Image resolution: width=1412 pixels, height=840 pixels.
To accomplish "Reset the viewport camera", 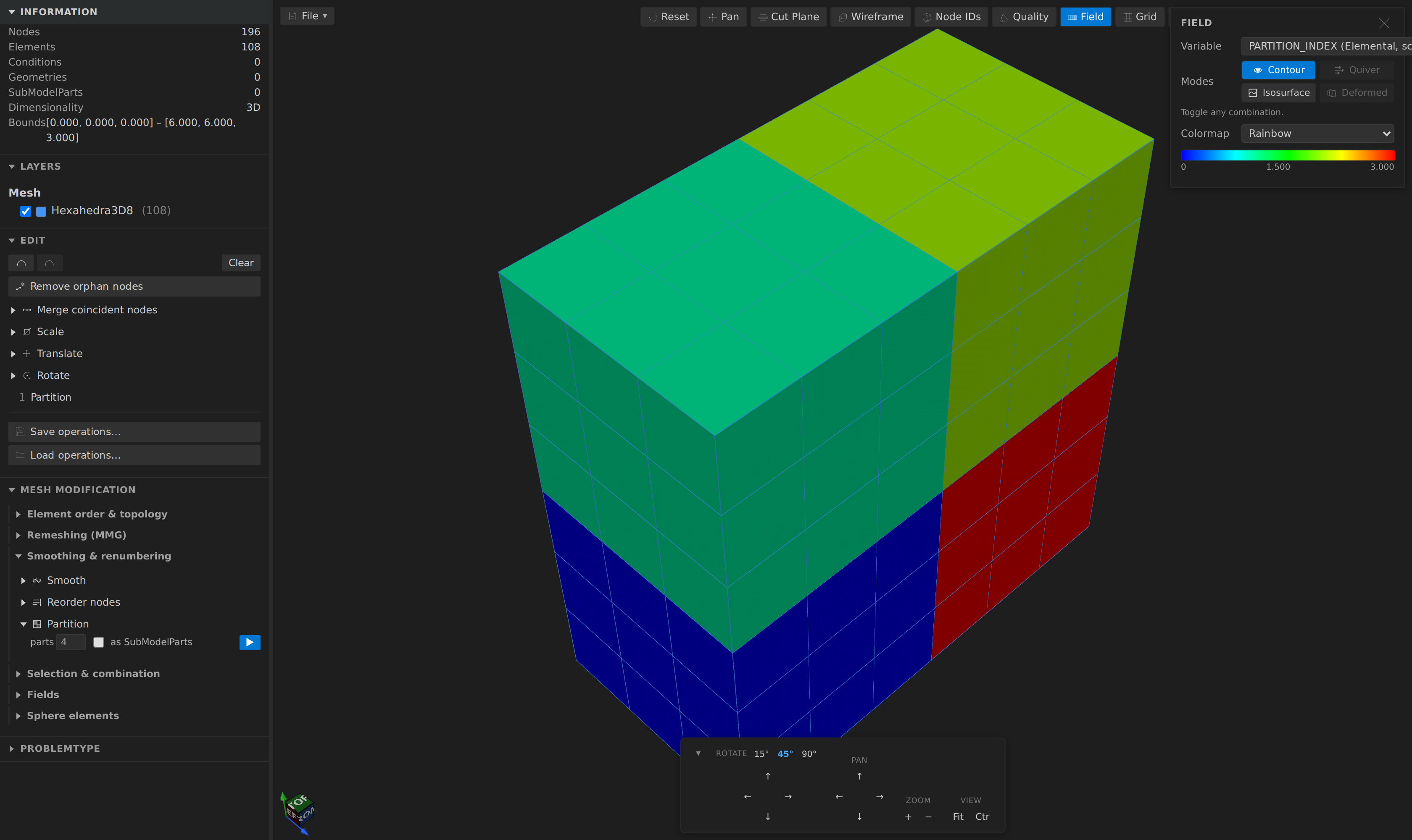I will (668, 16).
